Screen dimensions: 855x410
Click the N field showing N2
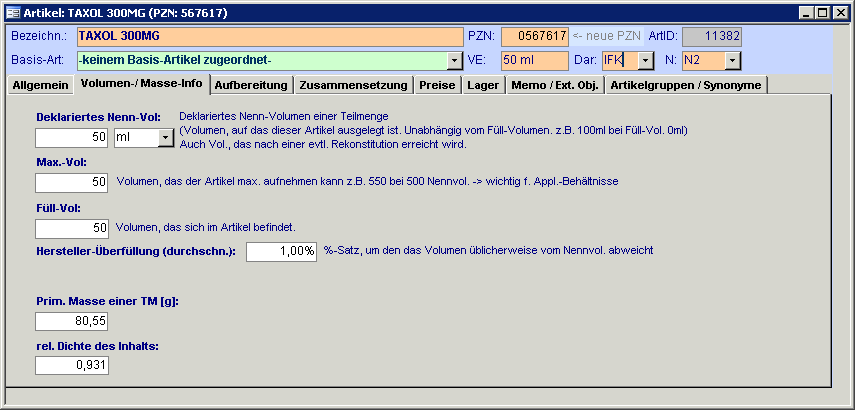tap(703, 61)
